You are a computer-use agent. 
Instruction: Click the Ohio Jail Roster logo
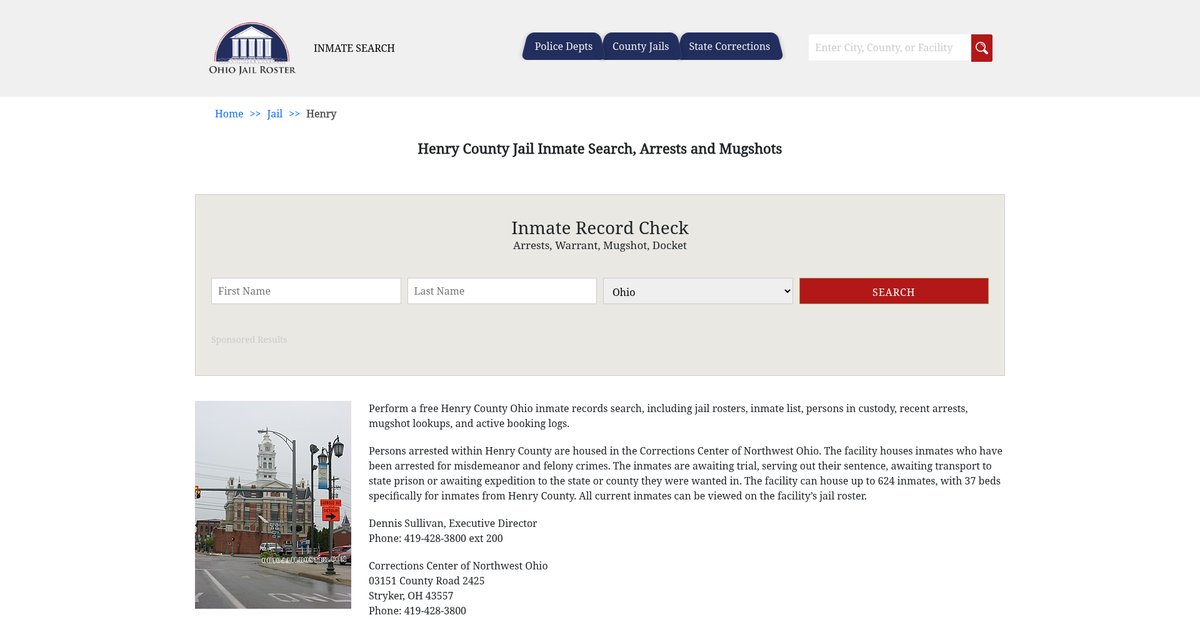click(252, 48)
